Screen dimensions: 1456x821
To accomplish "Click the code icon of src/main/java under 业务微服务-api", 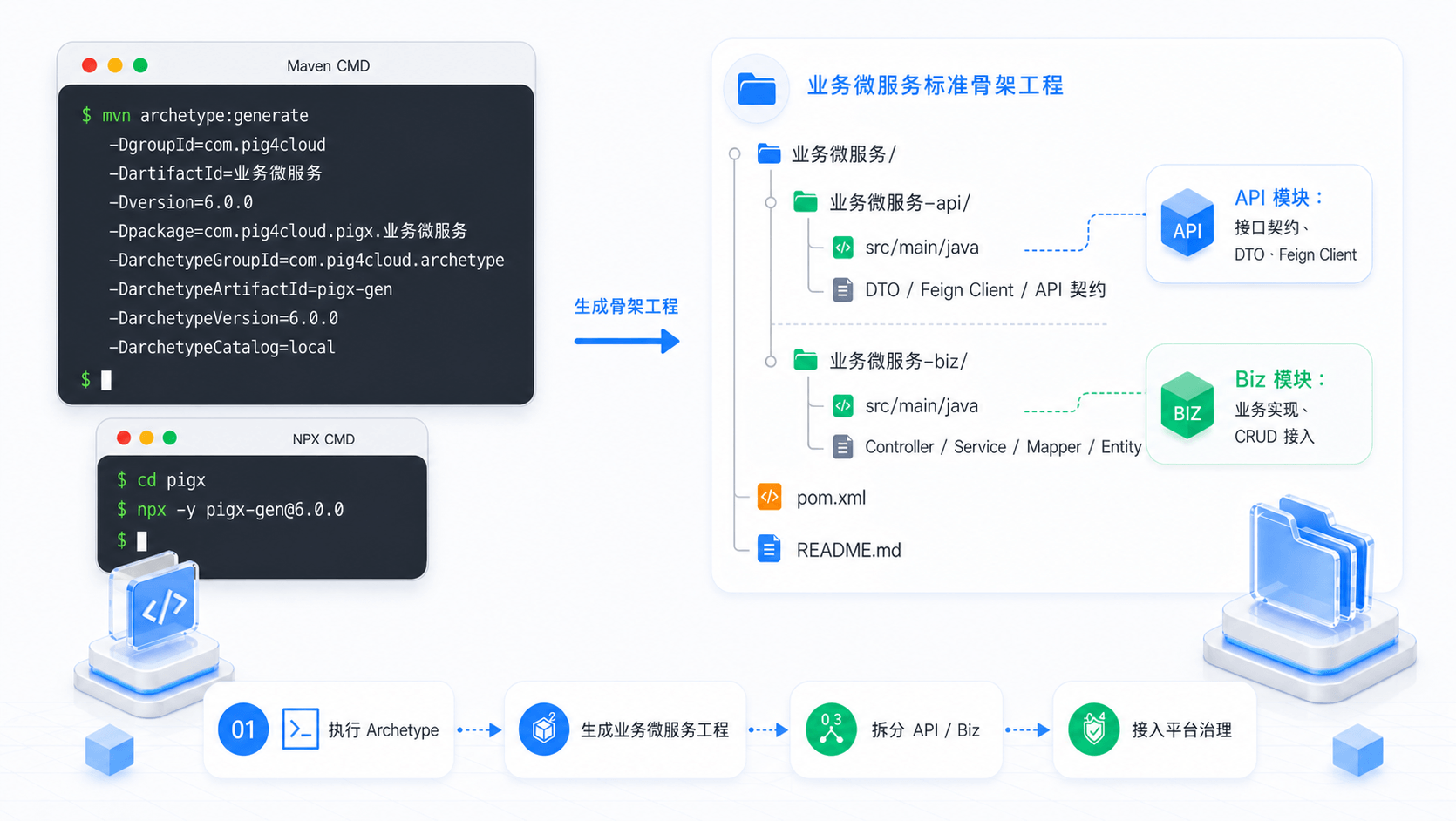I will click(x=842, y=248).
